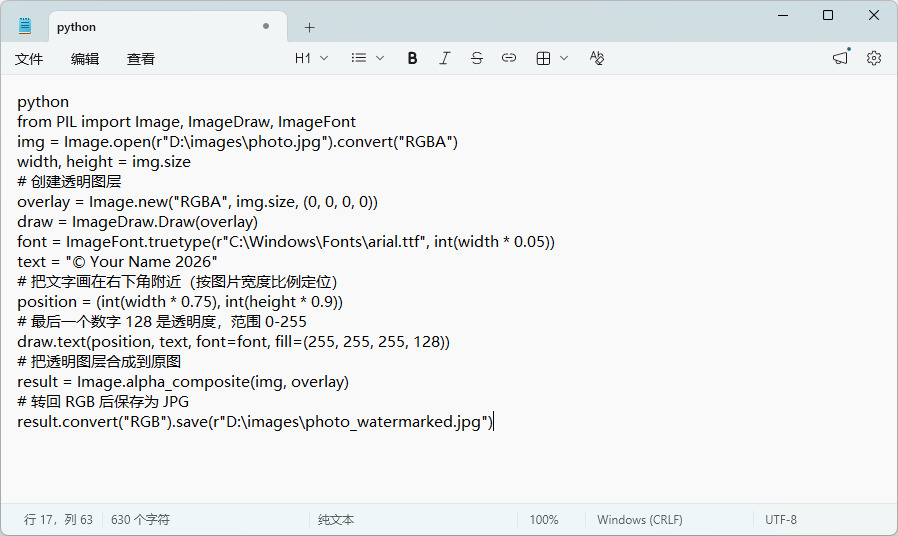Click the comment '# 转回 RGB 后保存为 JPG'
898x536 pixels.
103,403
